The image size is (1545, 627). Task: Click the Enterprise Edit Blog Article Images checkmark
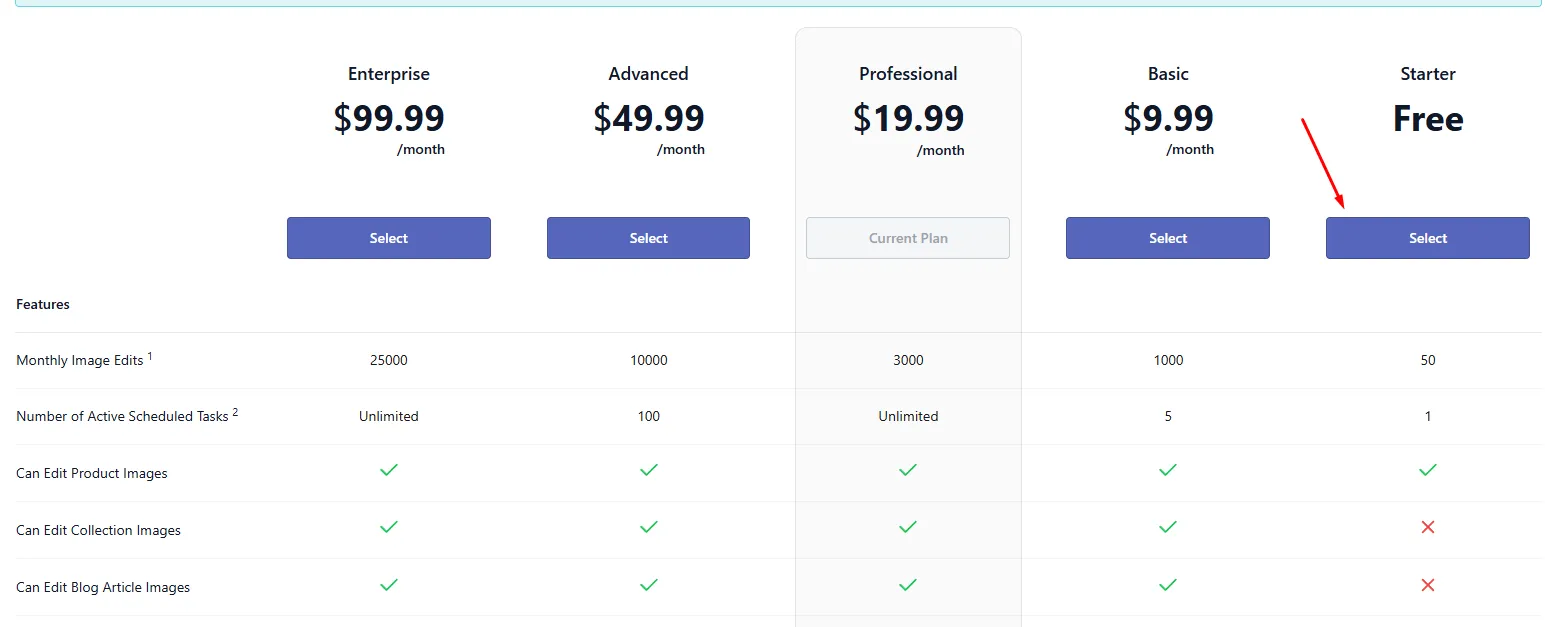click(x=389, y=584)
